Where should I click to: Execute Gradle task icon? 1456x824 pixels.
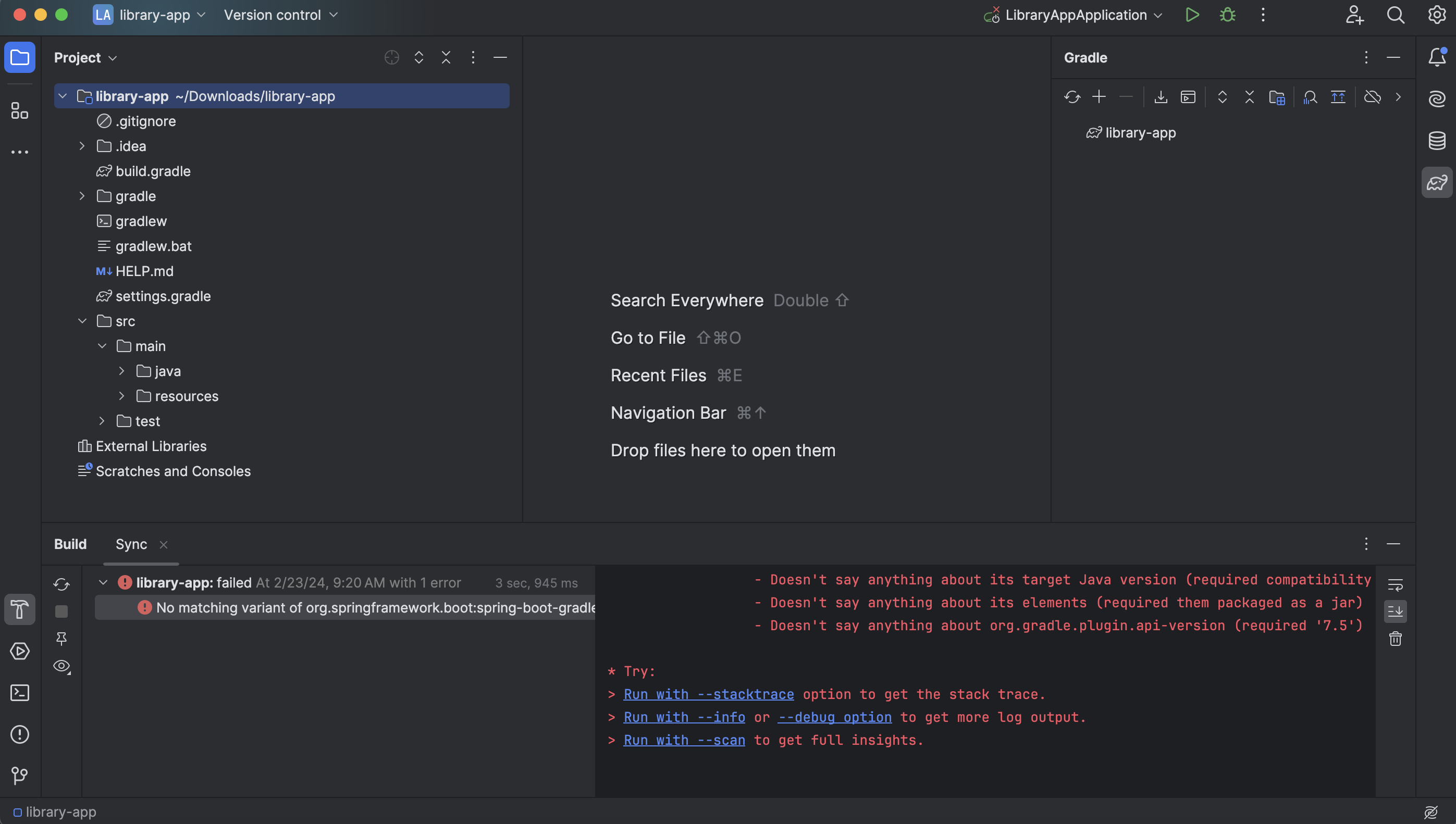coord(1188,97)
